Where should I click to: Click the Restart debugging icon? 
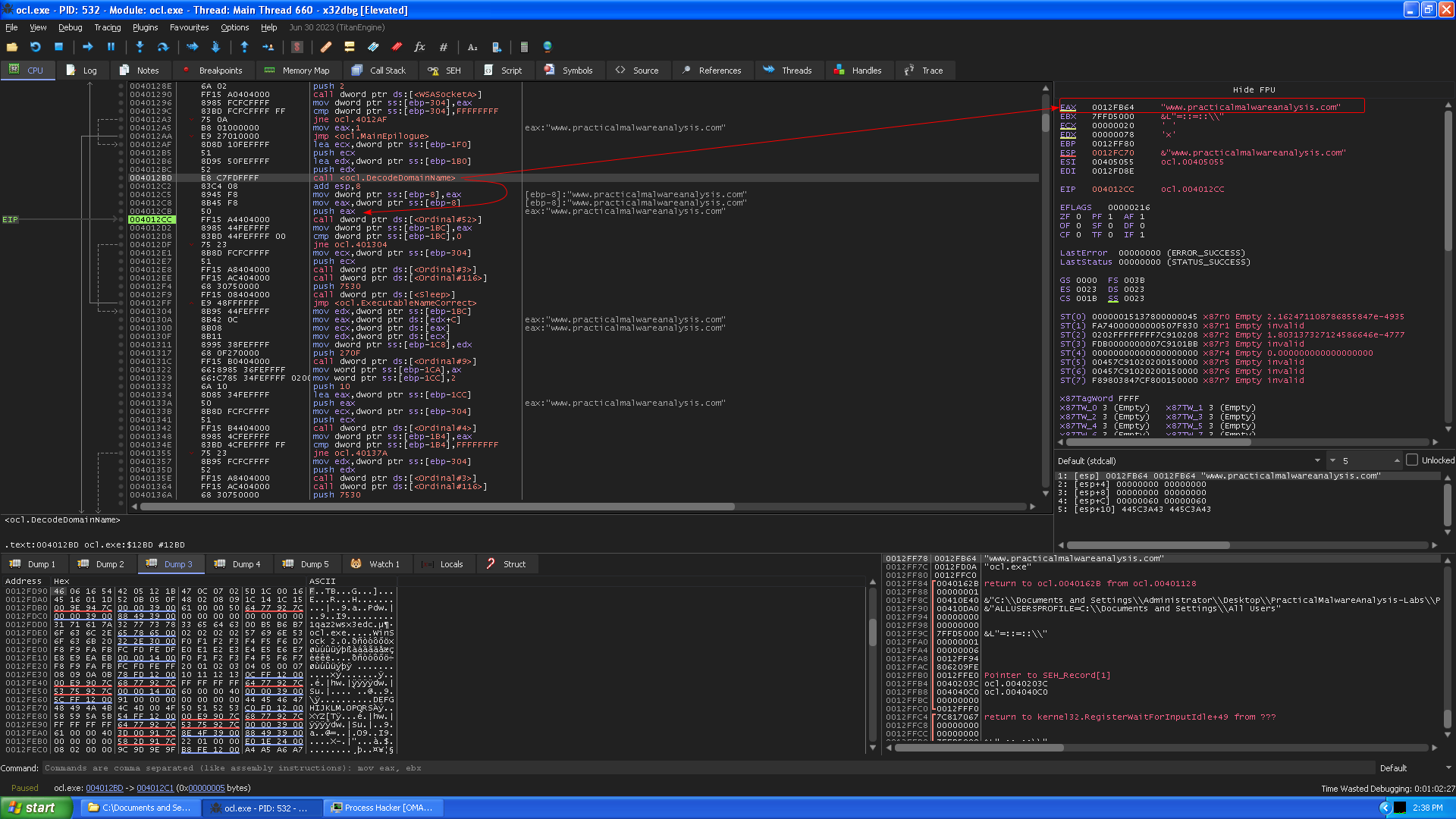click(36, 47)
